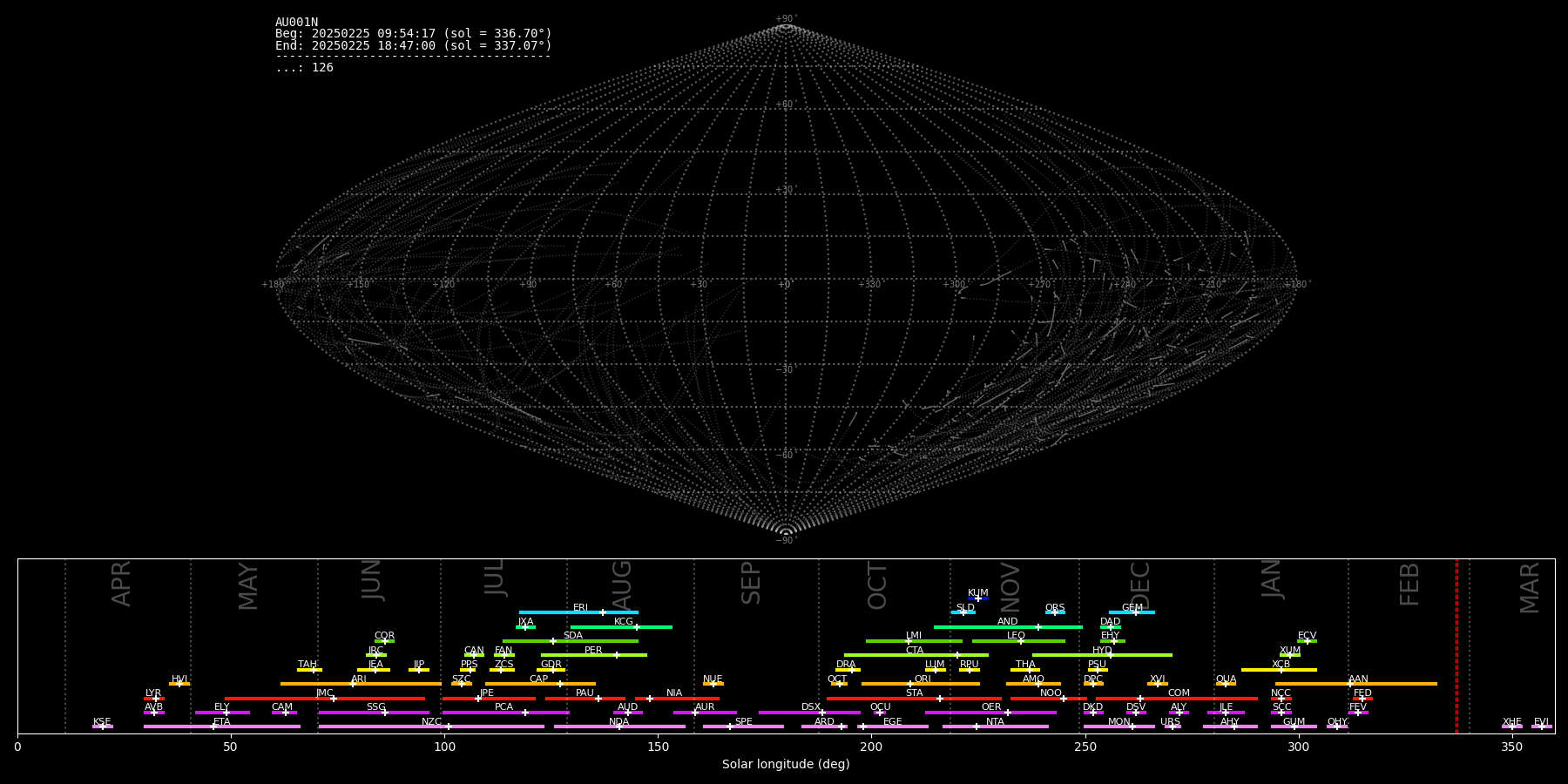Viewport: 1568px width, 784px height.
Task: Click the +90° label at map top
Action: (x=786, y=19)
